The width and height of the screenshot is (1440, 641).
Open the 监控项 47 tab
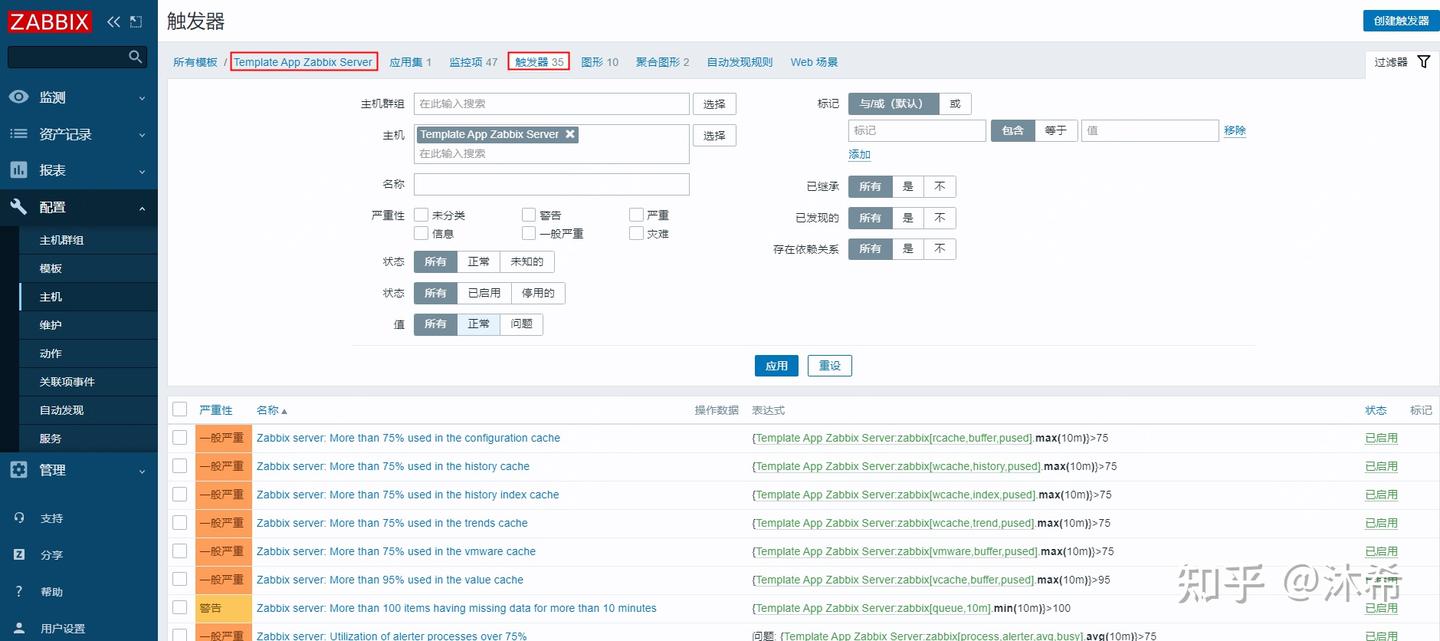[473, 62]
